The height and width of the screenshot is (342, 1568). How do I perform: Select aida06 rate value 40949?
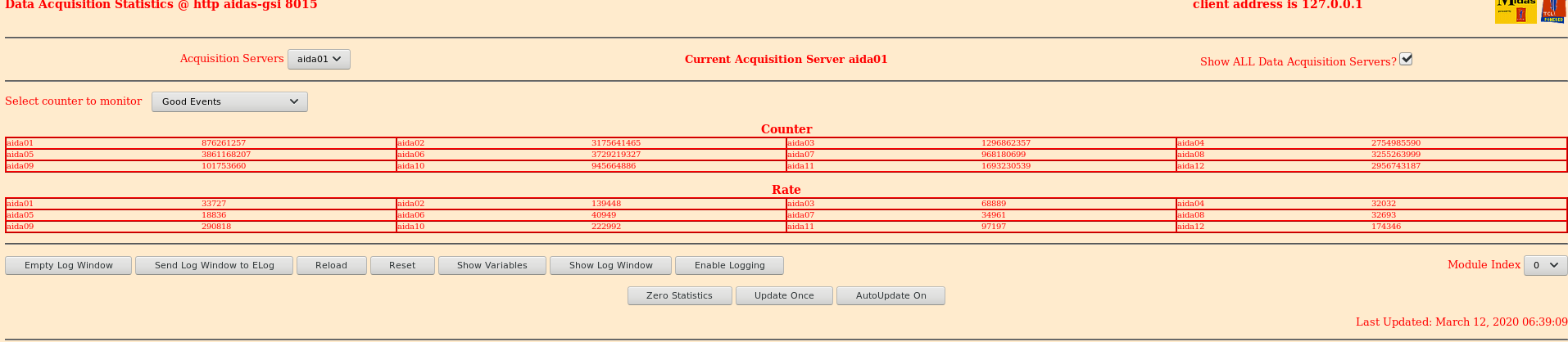coord(604,215)
